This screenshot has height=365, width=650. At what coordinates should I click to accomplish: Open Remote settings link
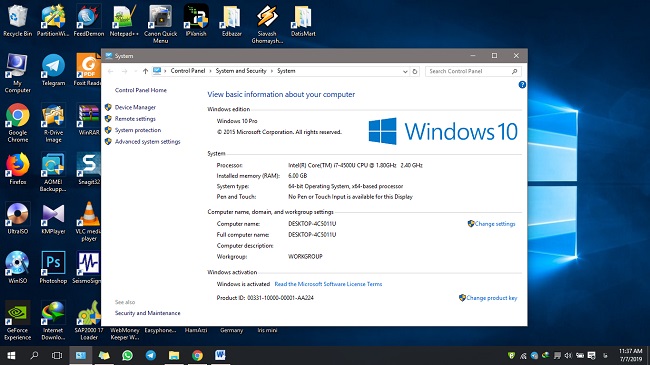135,119
